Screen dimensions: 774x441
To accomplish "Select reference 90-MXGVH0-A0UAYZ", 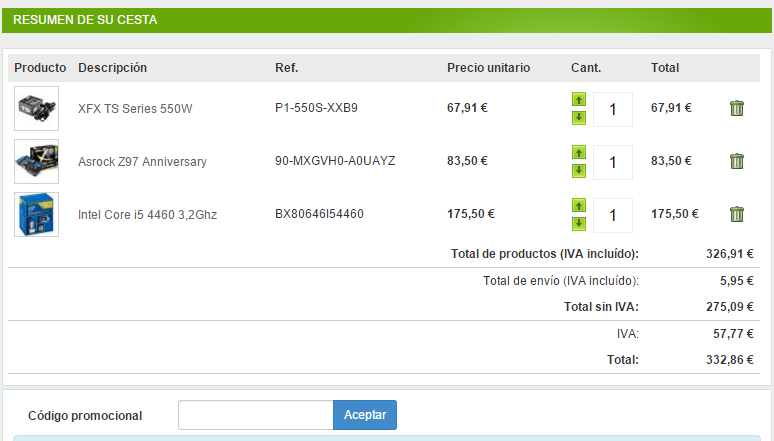I will [335, 160].
